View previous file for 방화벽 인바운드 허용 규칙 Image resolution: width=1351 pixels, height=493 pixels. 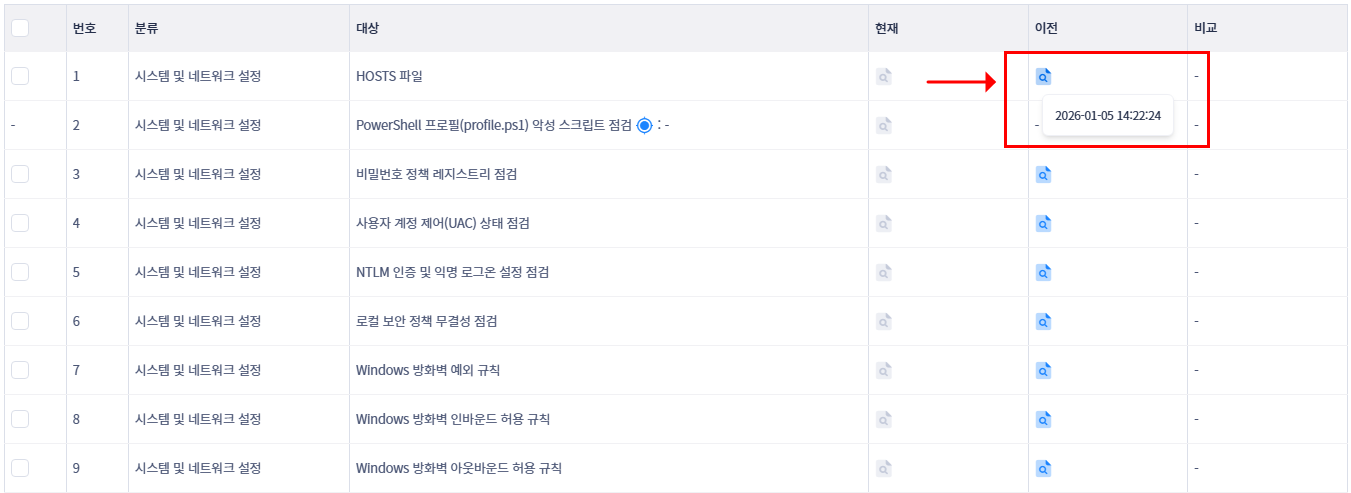1043,419
